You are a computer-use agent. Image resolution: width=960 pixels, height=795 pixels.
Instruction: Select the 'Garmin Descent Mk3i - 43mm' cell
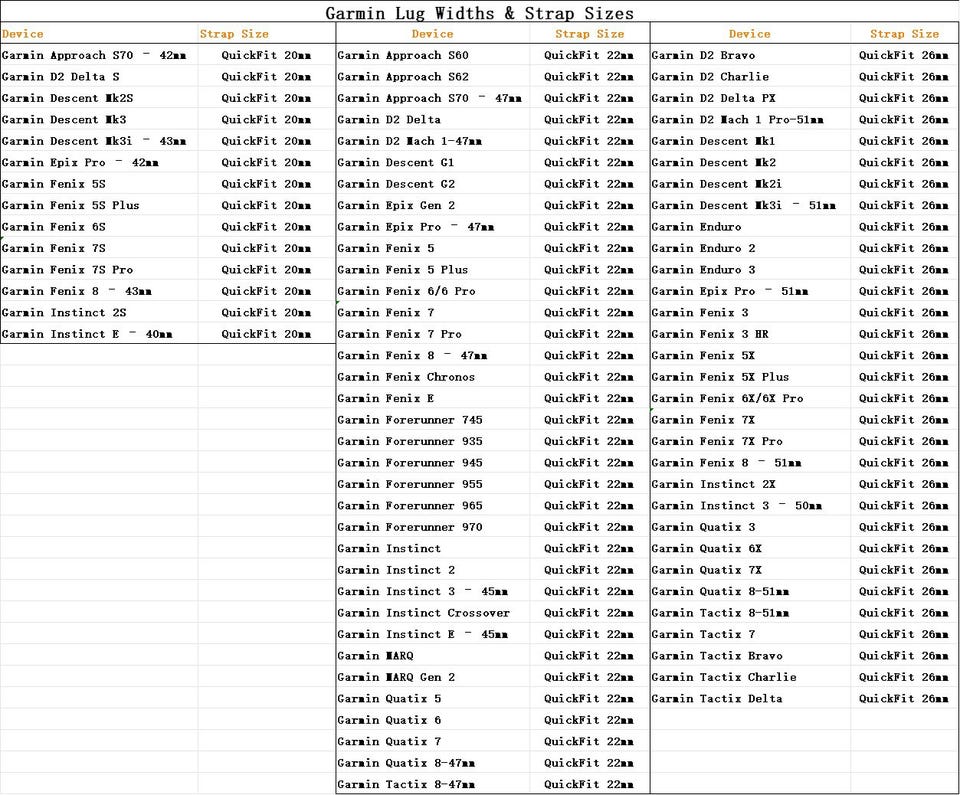coord(99,141)
